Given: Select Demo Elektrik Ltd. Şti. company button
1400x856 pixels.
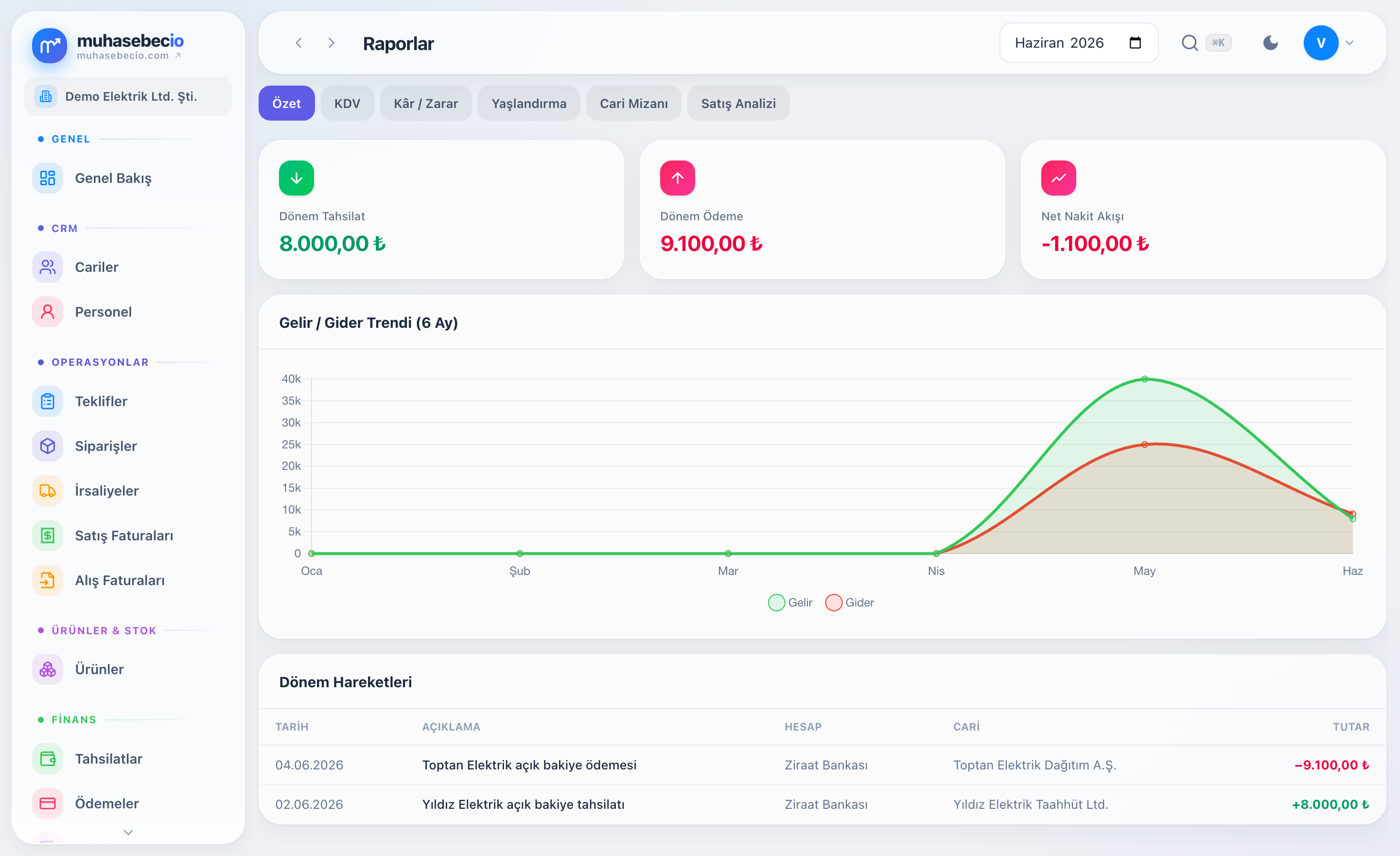Looking at the screenshot, I should pos(128,97).
